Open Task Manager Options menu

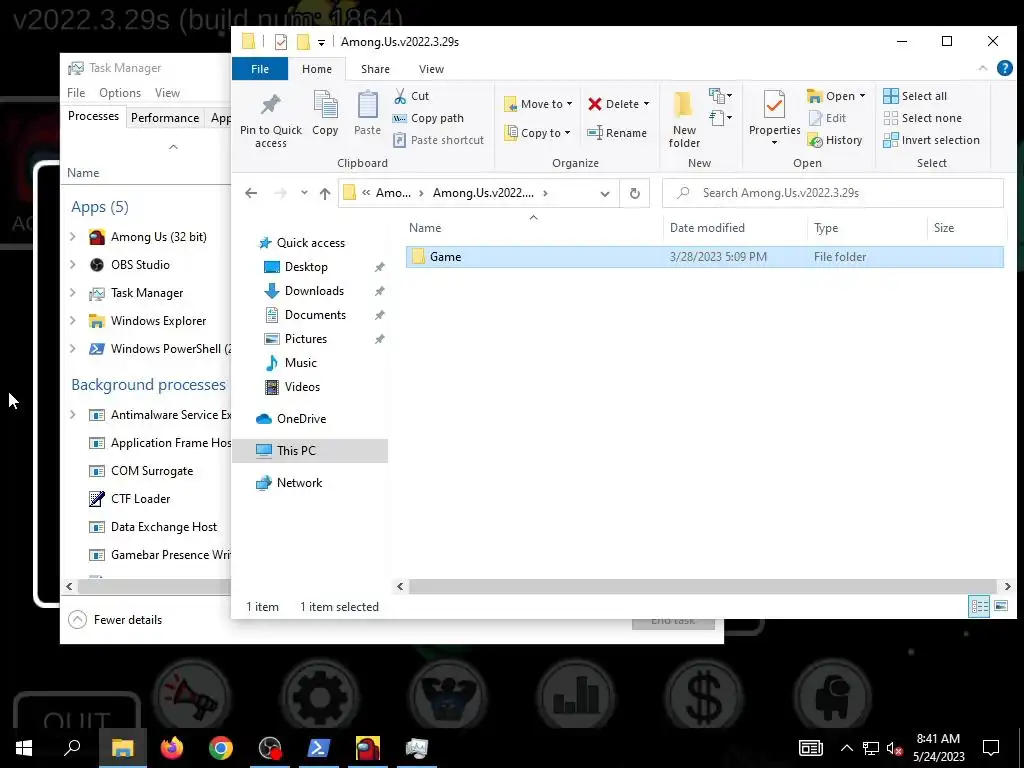pyautogui.click(x=120, y=93)
